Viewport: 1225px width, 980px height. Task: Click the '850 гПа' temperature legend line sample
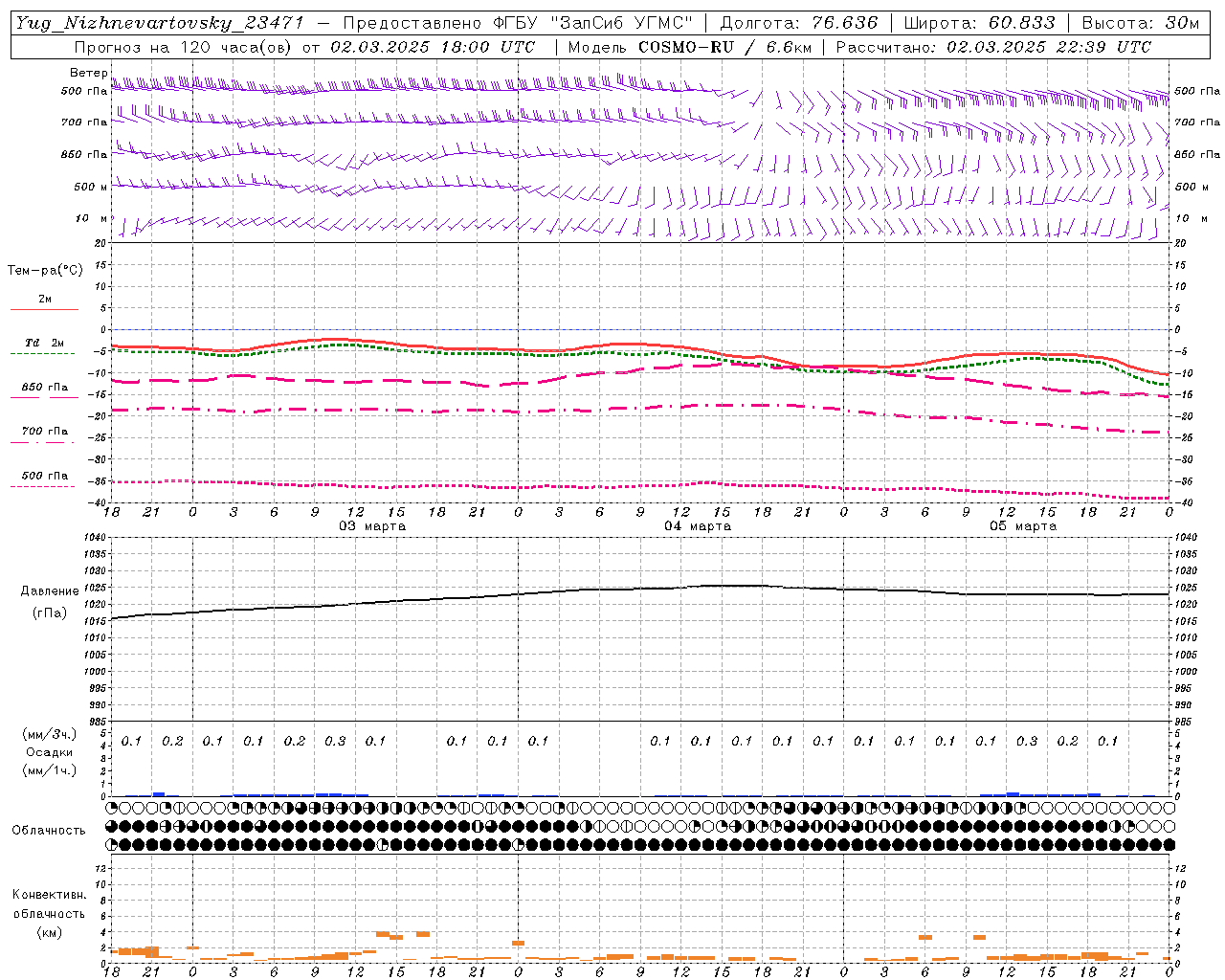click(44, 398)
